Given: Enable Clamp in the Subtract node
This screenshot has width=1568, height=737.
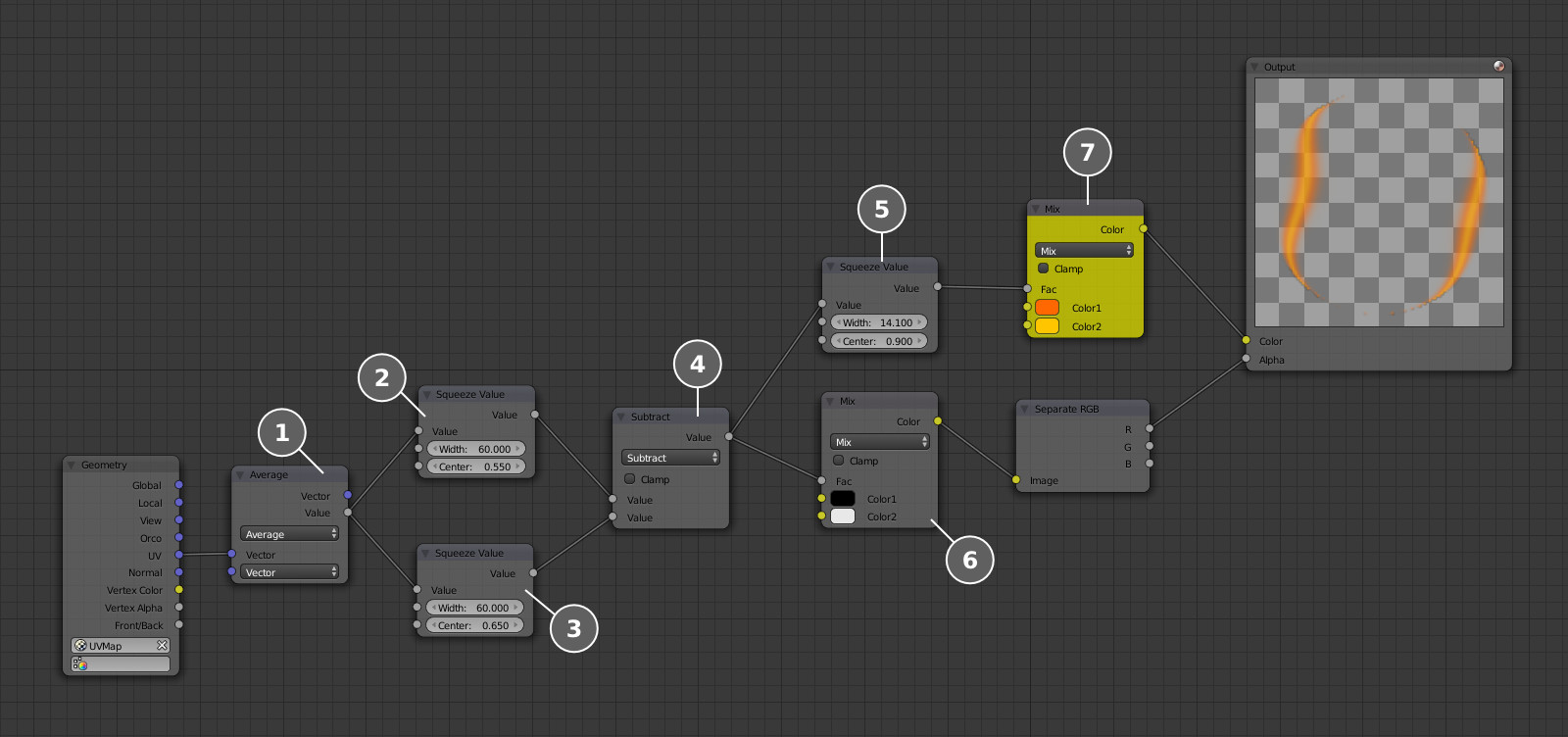Looking at the screenshot, I should click(630, 479).
